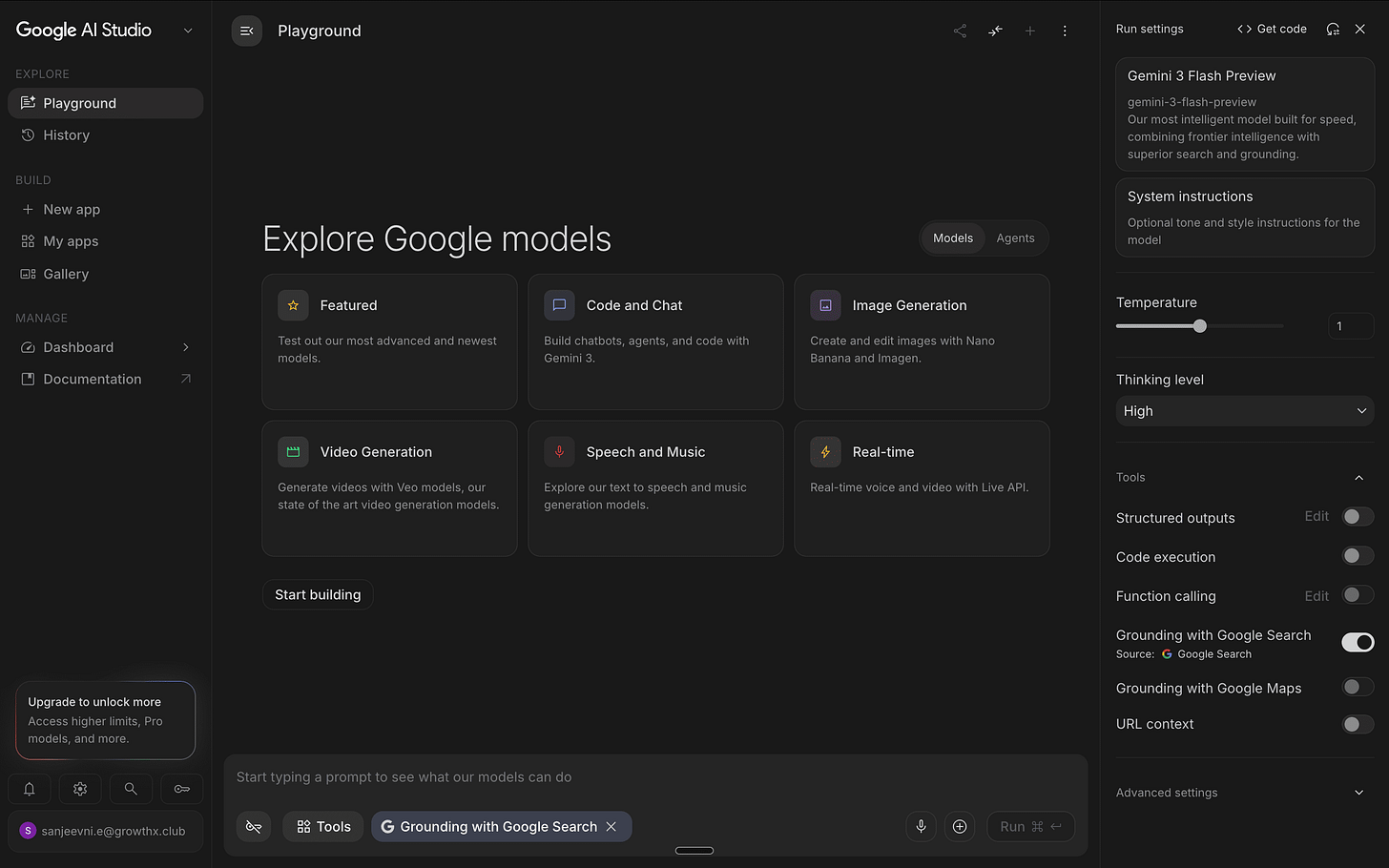Open the Speech and Music card

point(655,488)
